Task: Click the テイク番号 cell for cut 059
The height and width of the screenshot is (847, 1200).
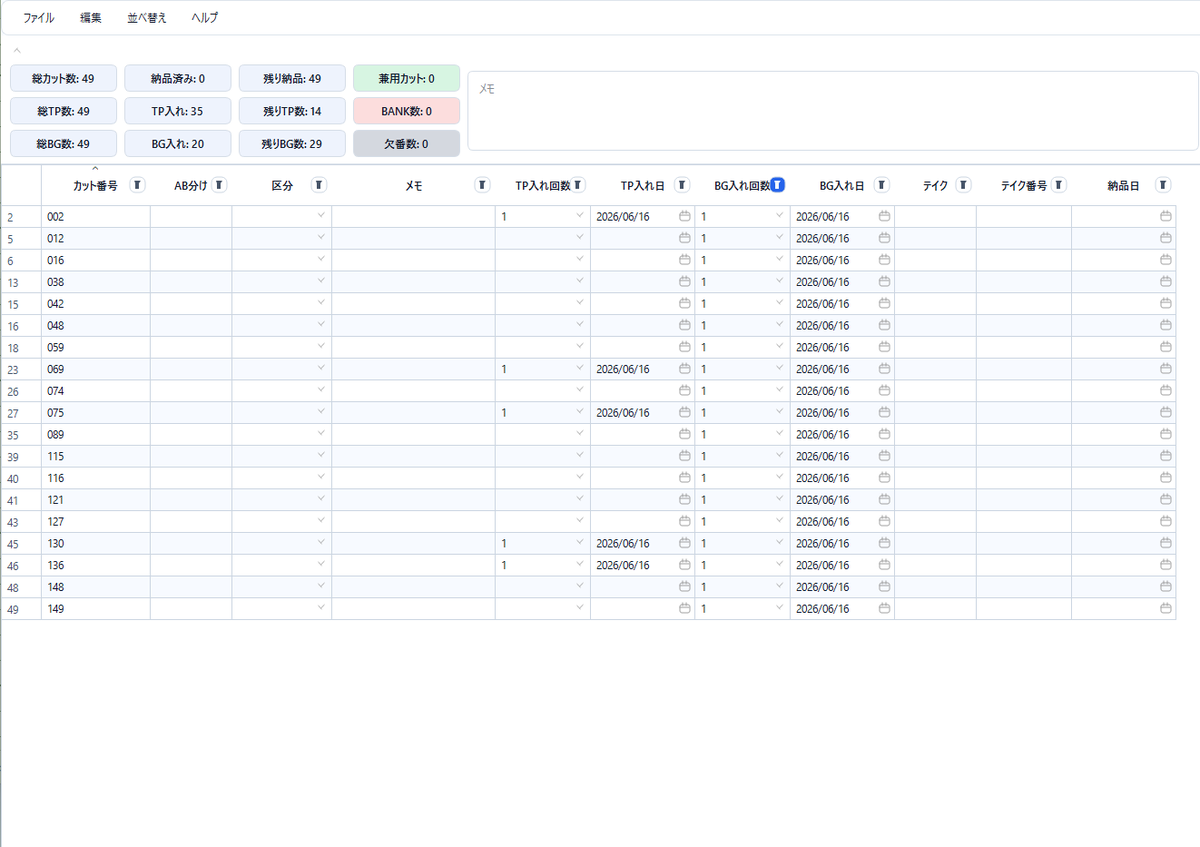Action: (1024, 347)
